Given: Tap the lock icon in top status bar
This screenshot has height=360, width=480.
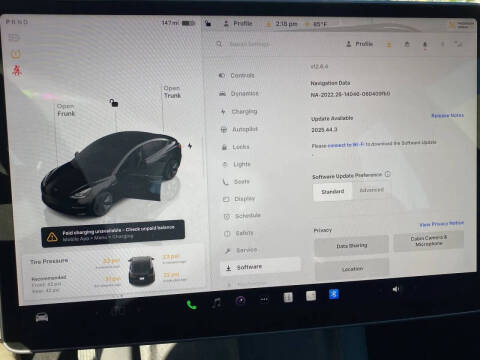Looking at the screenshot, I should tap(208, 23).
